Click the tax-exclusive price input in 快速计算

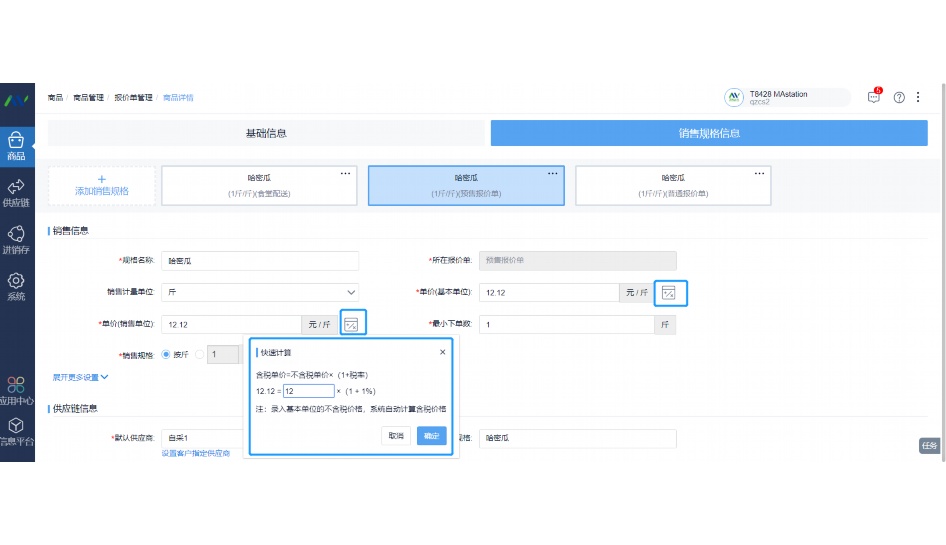(x=308, y=391)
